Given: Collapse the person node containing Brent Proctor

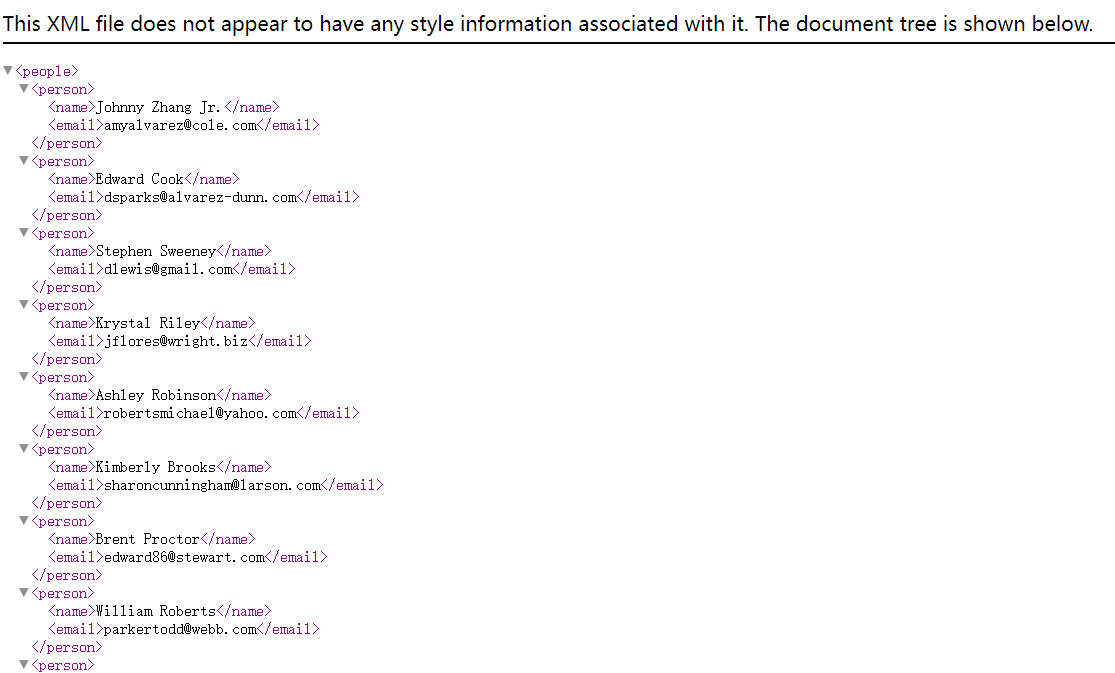Looking at the screenshot, I should (23, 520).
